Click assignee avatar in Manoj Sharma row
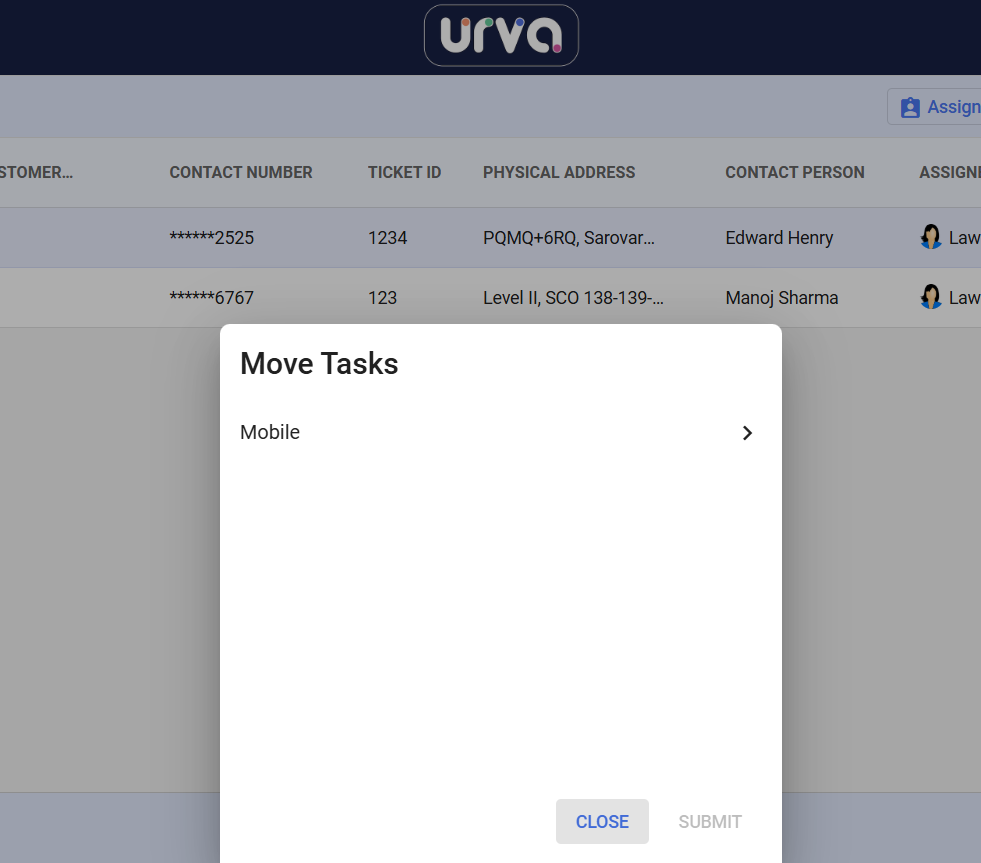The image size is (981, 863). (931, 297)
